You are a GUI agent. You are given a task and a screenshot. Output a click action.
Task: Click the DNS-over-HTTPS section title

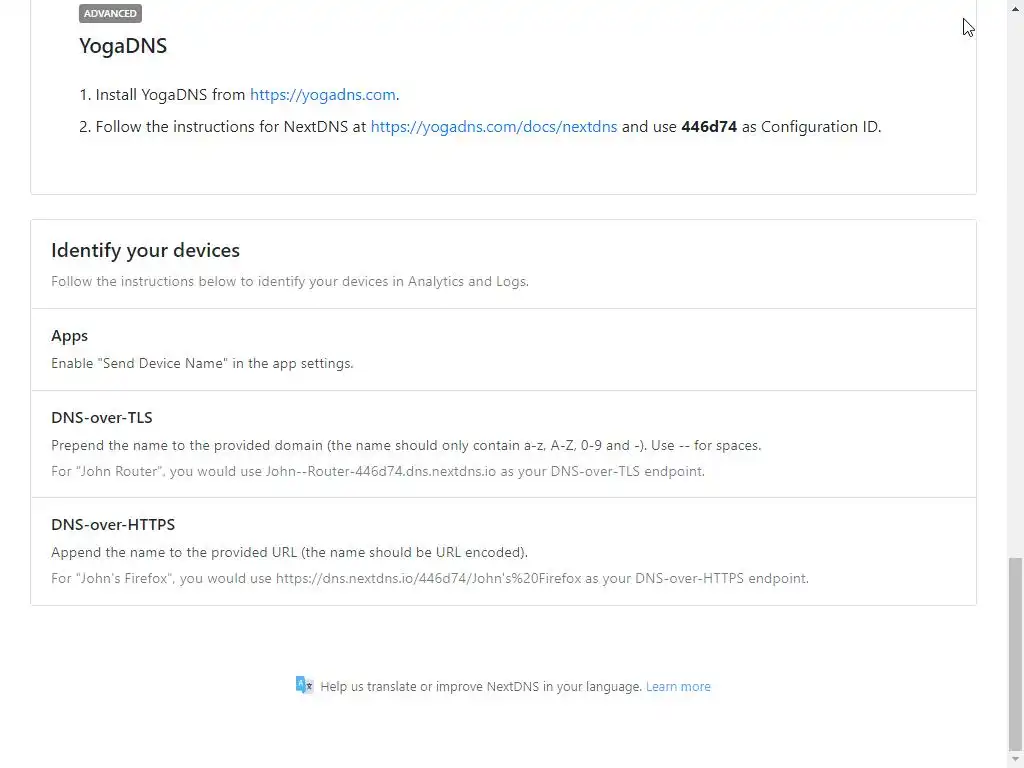pos(113,525)
